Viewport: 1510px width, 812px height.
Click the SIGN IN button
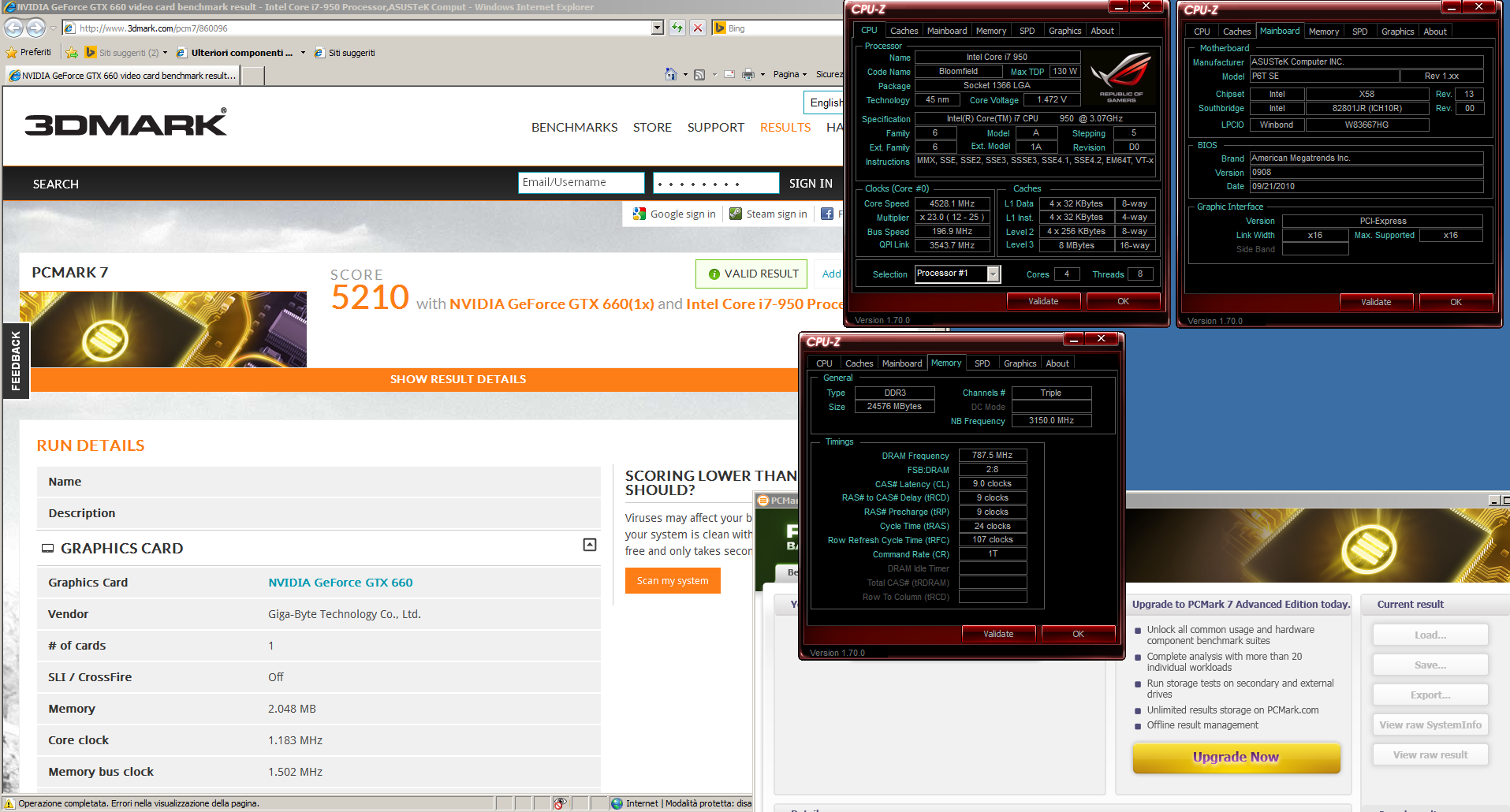811,183
